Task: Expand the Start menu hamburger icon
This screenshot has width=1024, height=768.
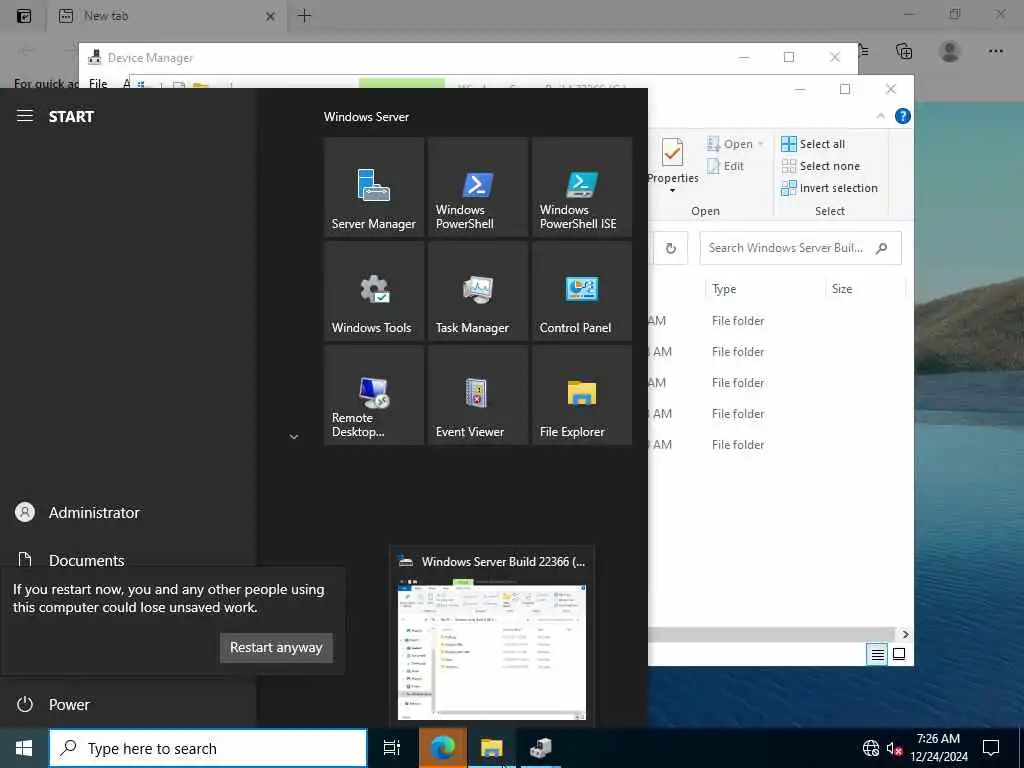Action: pyautogui.click(x=25, y=116)
